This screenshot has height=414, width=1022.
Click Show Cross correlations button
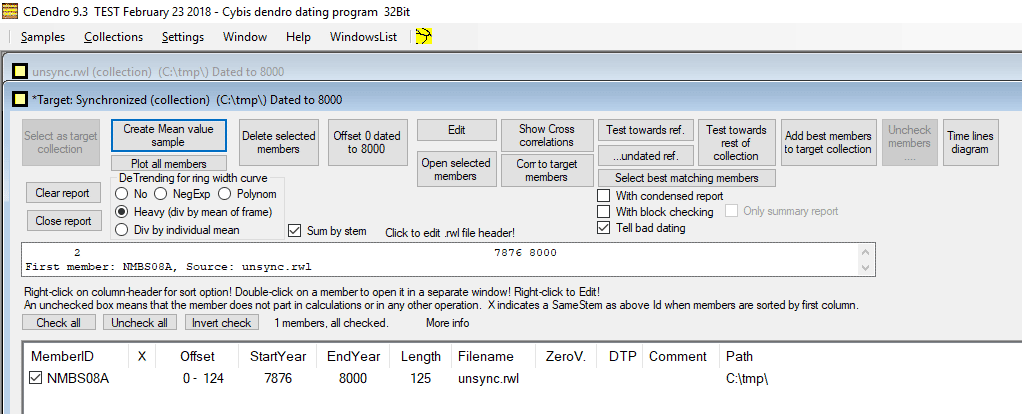tap(547, 136)
